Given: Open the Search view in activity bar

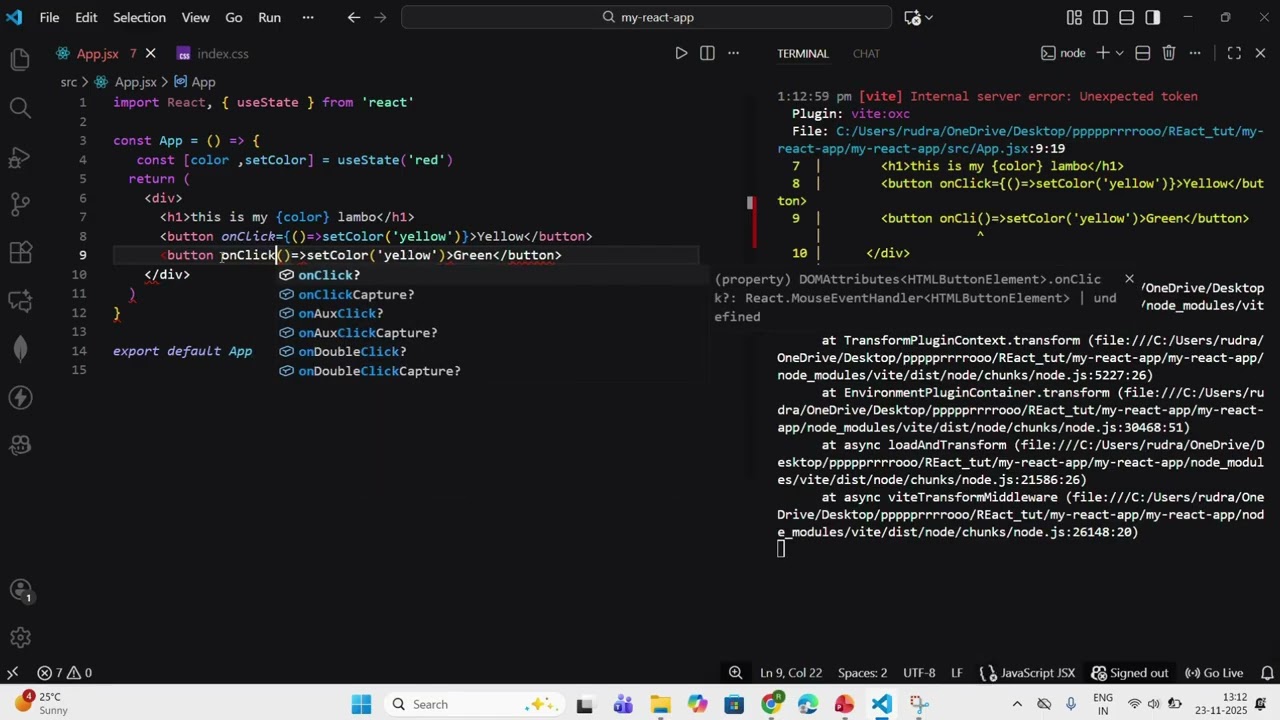Looking at the screenshot, I should tap(20, 107).
